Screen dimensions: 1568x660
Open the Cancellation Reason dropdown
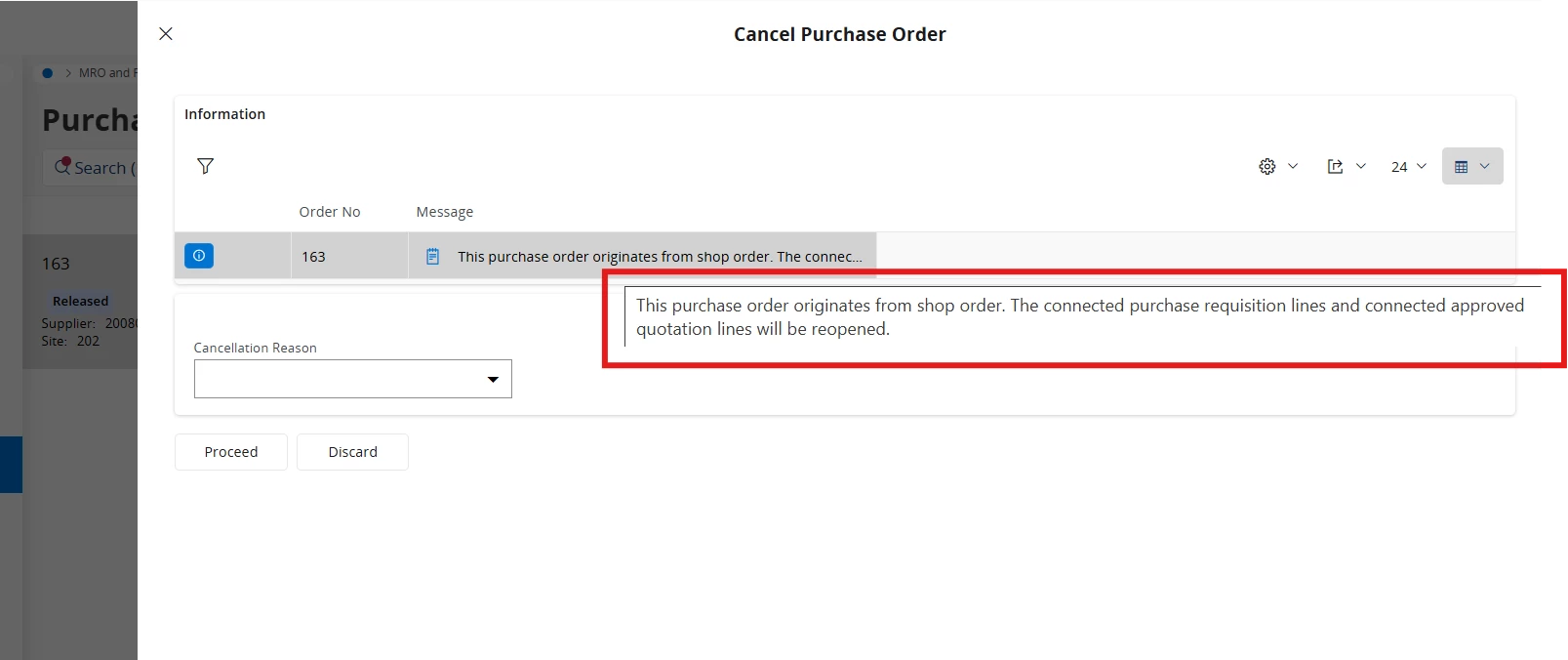[x=352, y=379]
